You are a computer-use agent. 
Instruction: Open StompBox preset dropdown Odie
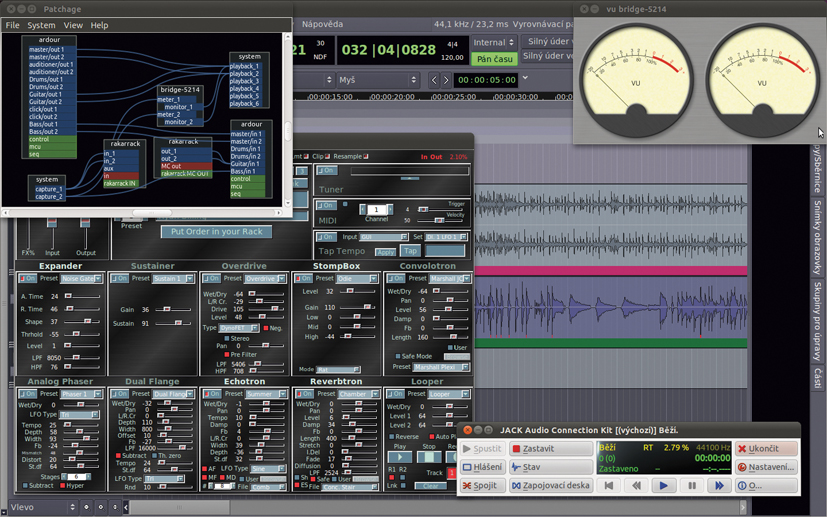point(358,278)
